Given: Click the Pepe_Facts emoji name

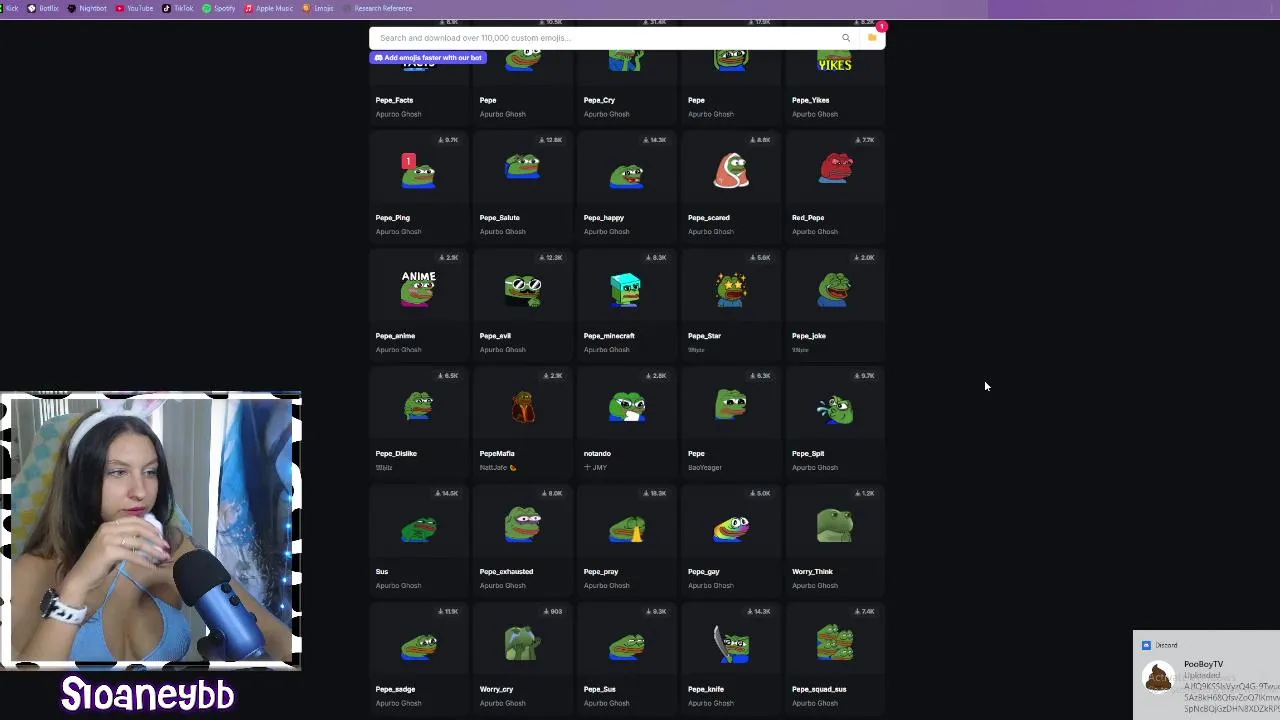Looking at the screenshot, I should point(394,100).
